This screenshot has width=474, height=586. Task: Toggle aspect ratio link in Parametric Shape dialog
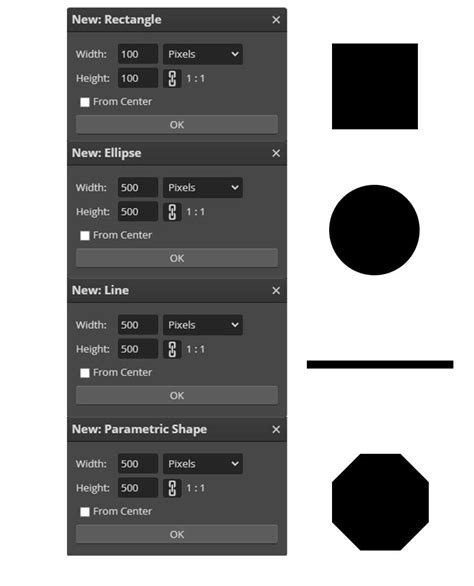pos(172,488)
